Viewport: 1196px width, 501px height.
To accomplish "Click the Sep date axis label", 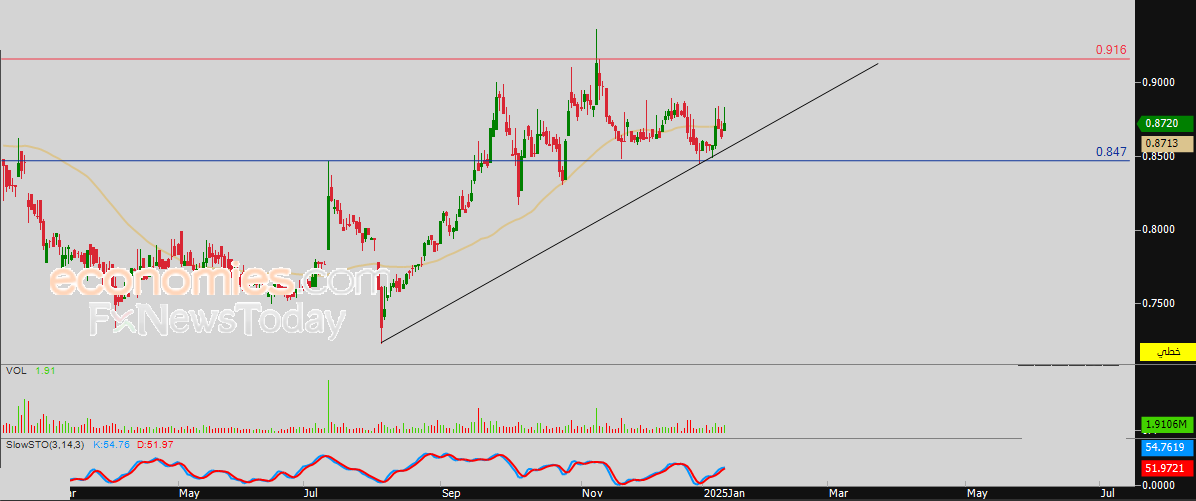I will click(452, 493).
